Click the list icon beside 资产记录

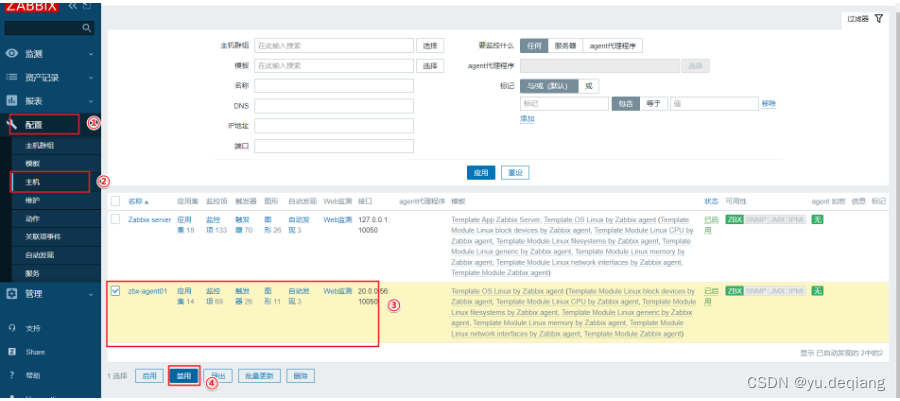coord(11,77)
